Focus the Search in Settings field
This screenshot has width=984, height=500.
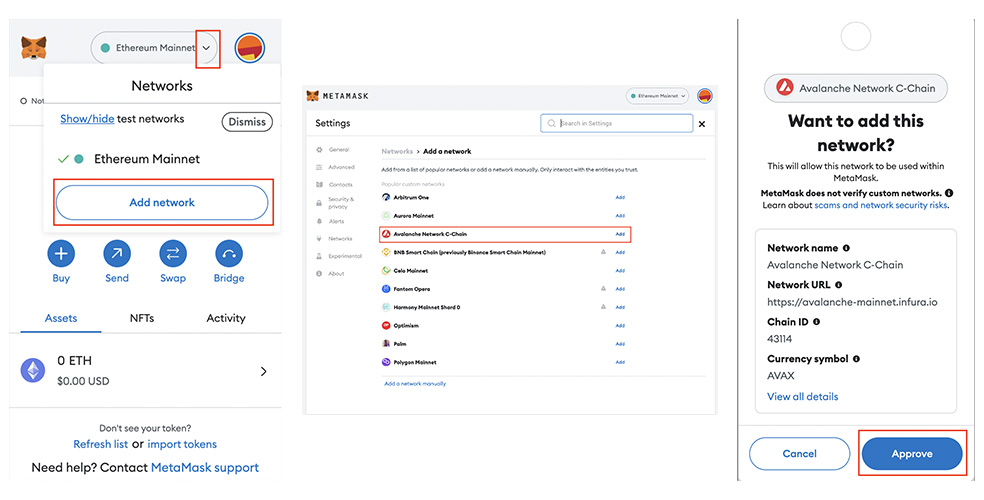[x=617, y=124]
